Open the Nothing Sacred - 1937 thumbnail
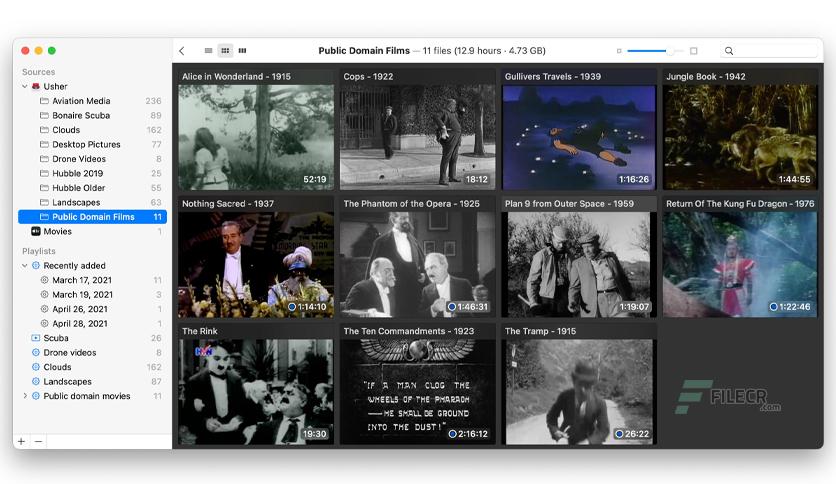The image size is (836, 484). click(256, 264)
